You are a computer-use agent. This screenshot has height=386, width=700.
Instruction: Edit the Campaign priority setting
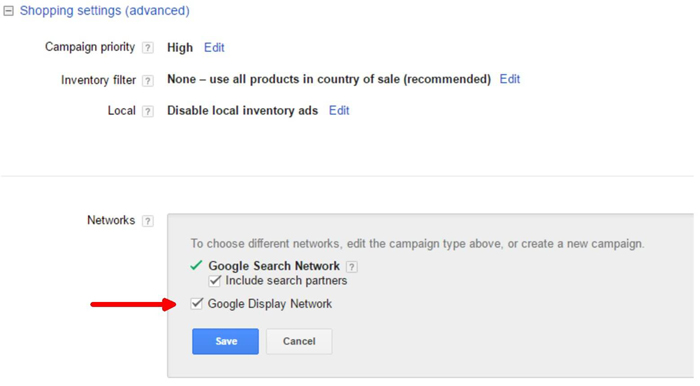point(214,48)
